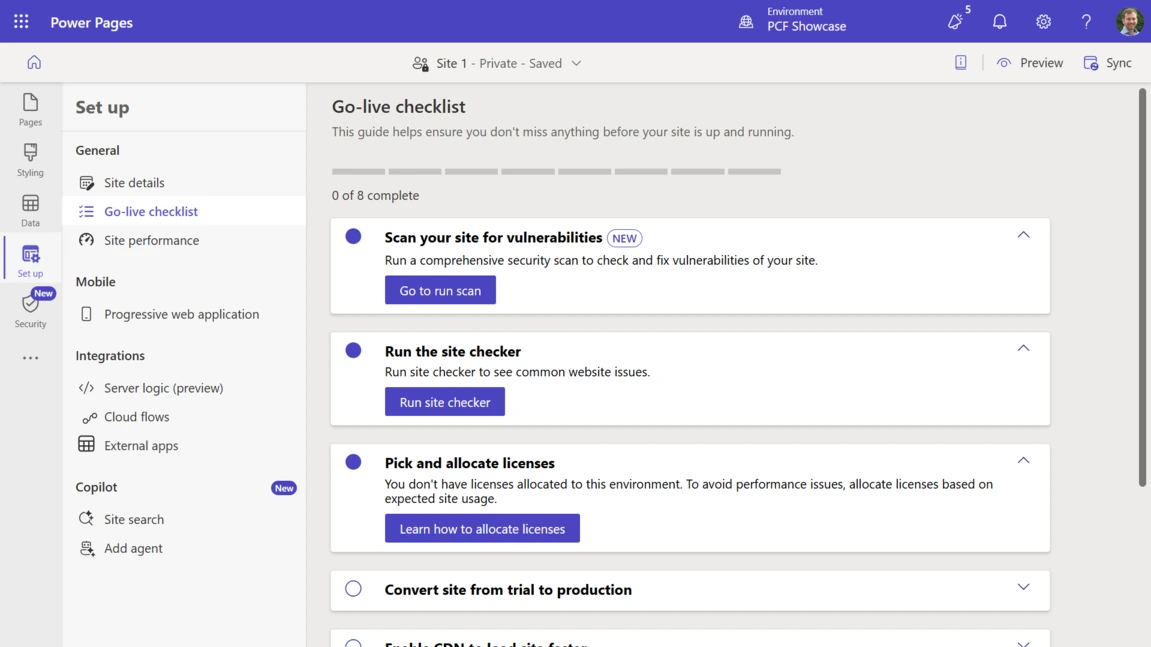Open the notifications bell
This screenshot has height=647, width=1151.
(x=1000, y=21)
